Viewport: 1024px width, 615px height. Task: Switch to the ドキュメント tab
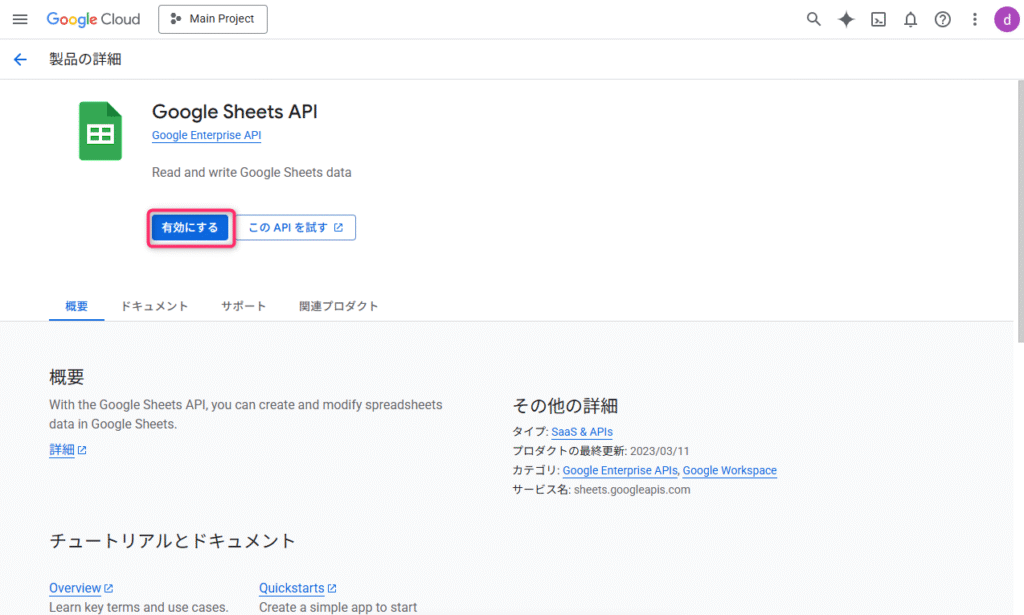[154, 306]
